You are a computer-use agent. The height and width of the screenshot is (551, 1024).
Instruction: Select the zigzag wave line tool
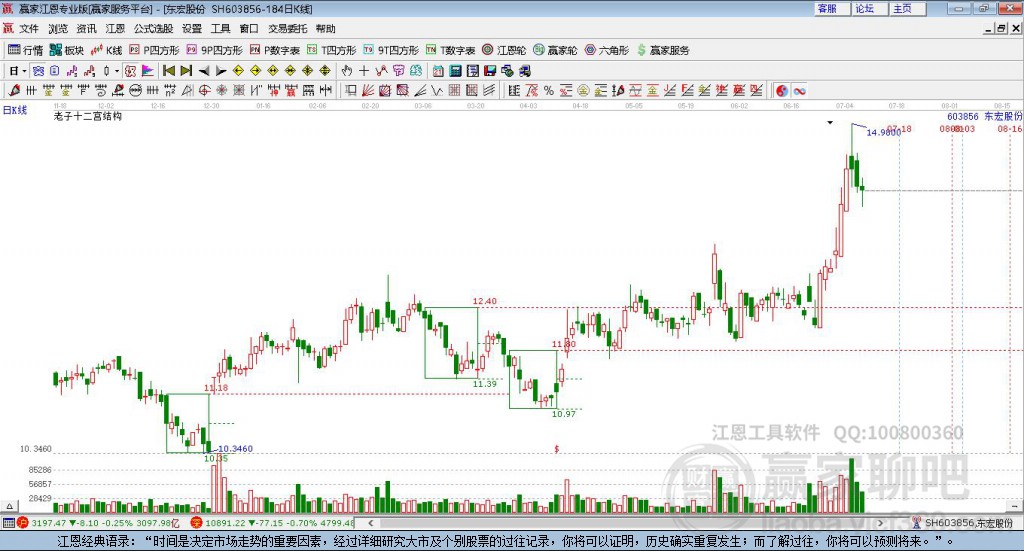pyautogui.click(x=437, y=90)
